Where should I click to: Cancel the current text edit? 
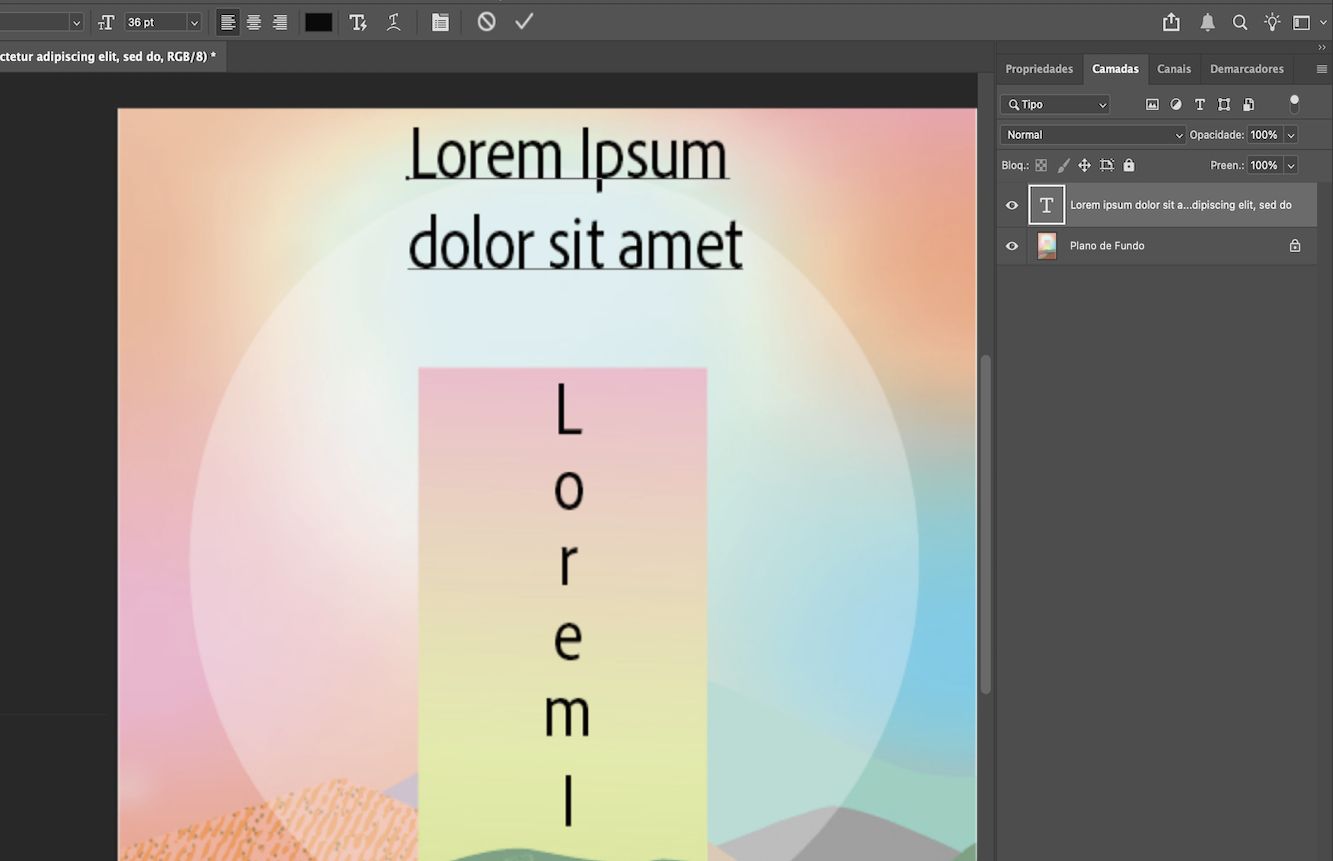(x=486, y=21)
